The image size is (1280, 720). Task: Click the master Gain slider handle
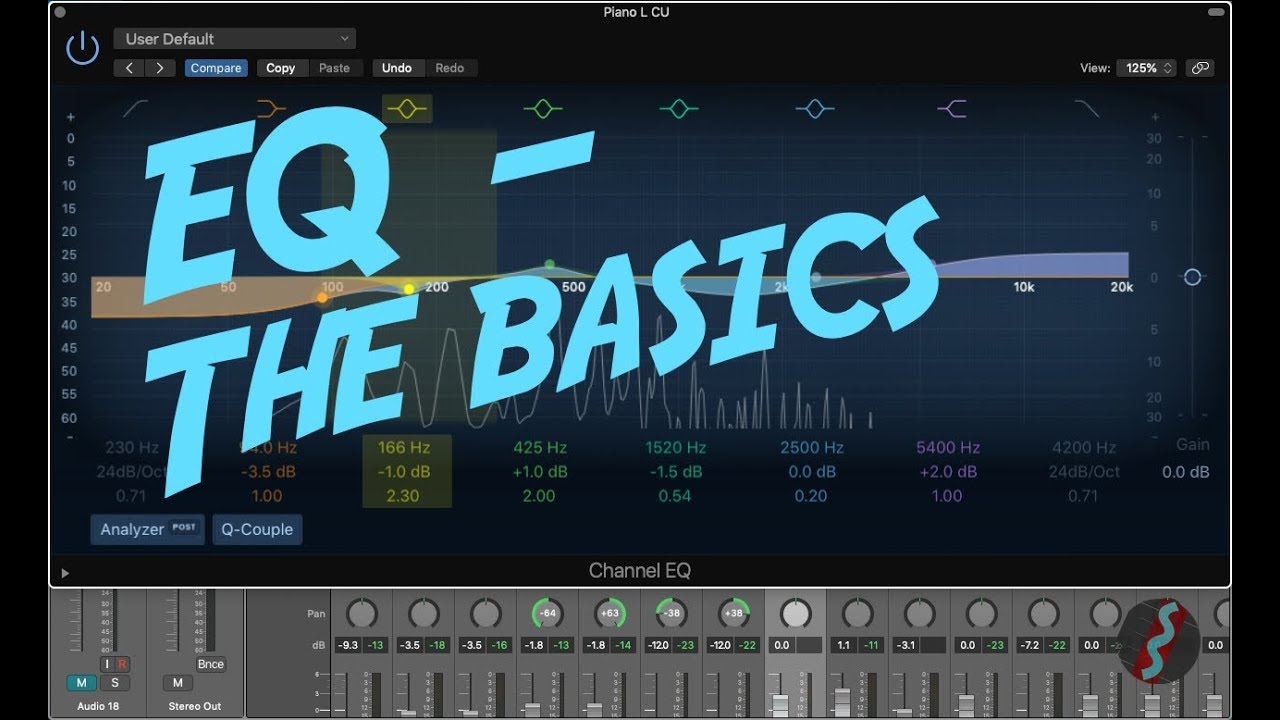click(x=1192, y=277)
